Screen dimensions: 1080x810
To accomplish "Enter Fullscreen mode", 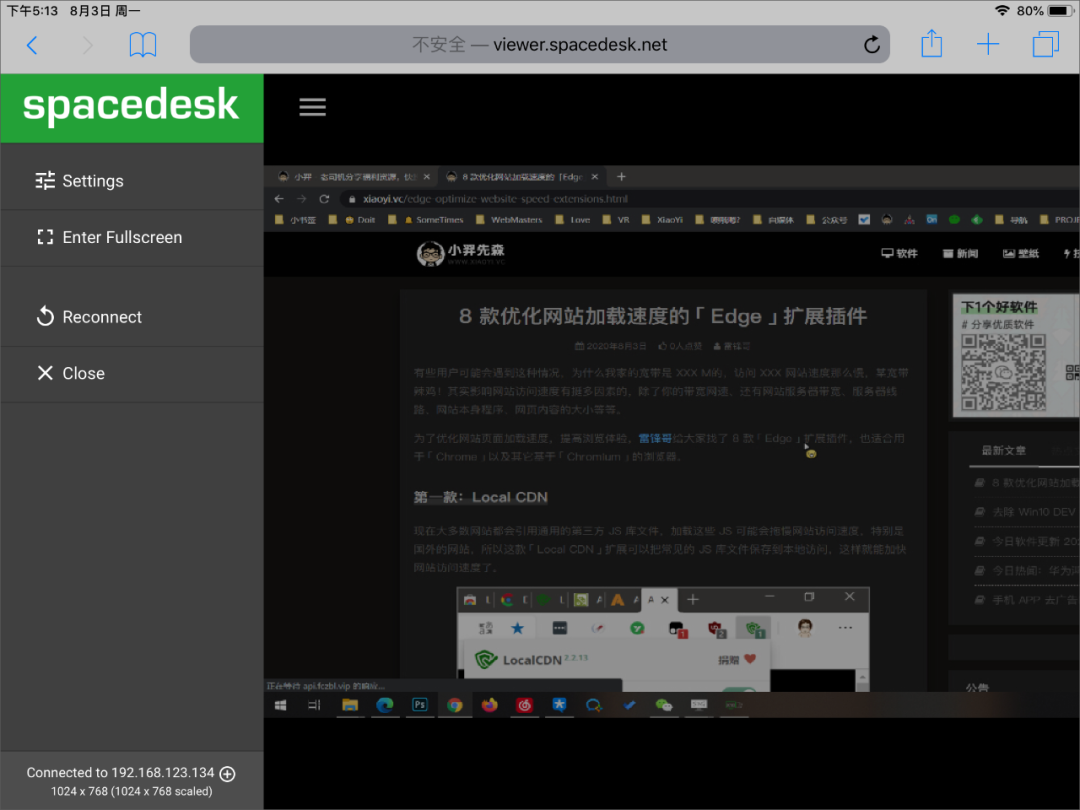I will [121, 237].
